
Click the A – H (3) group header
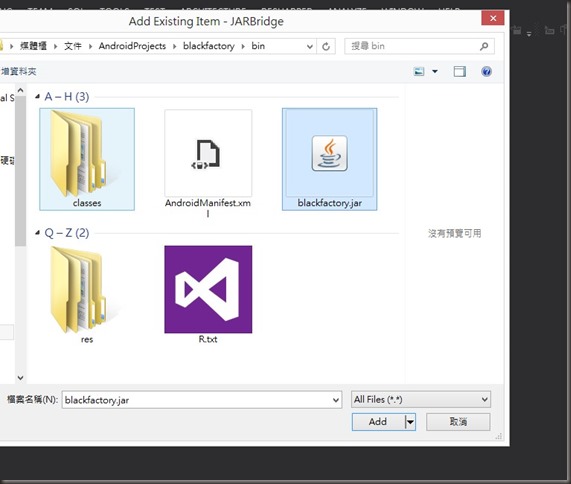pyautogui.click(x=67, y=97)
